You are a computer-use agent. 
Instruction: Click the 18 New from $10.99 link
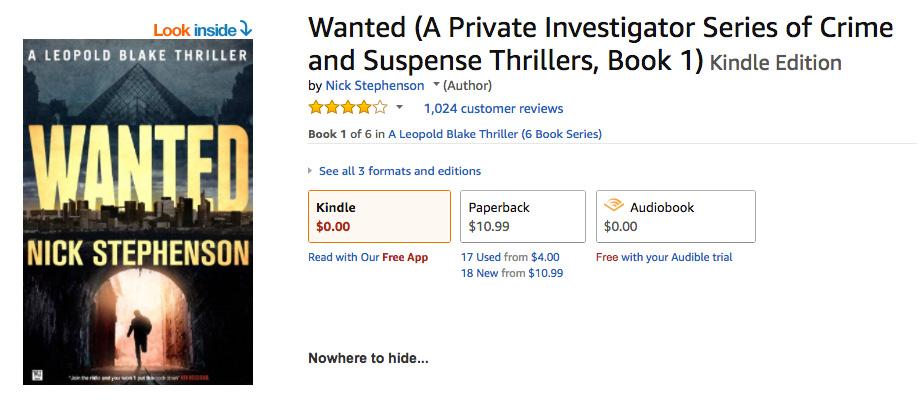[x=512, y=273]
